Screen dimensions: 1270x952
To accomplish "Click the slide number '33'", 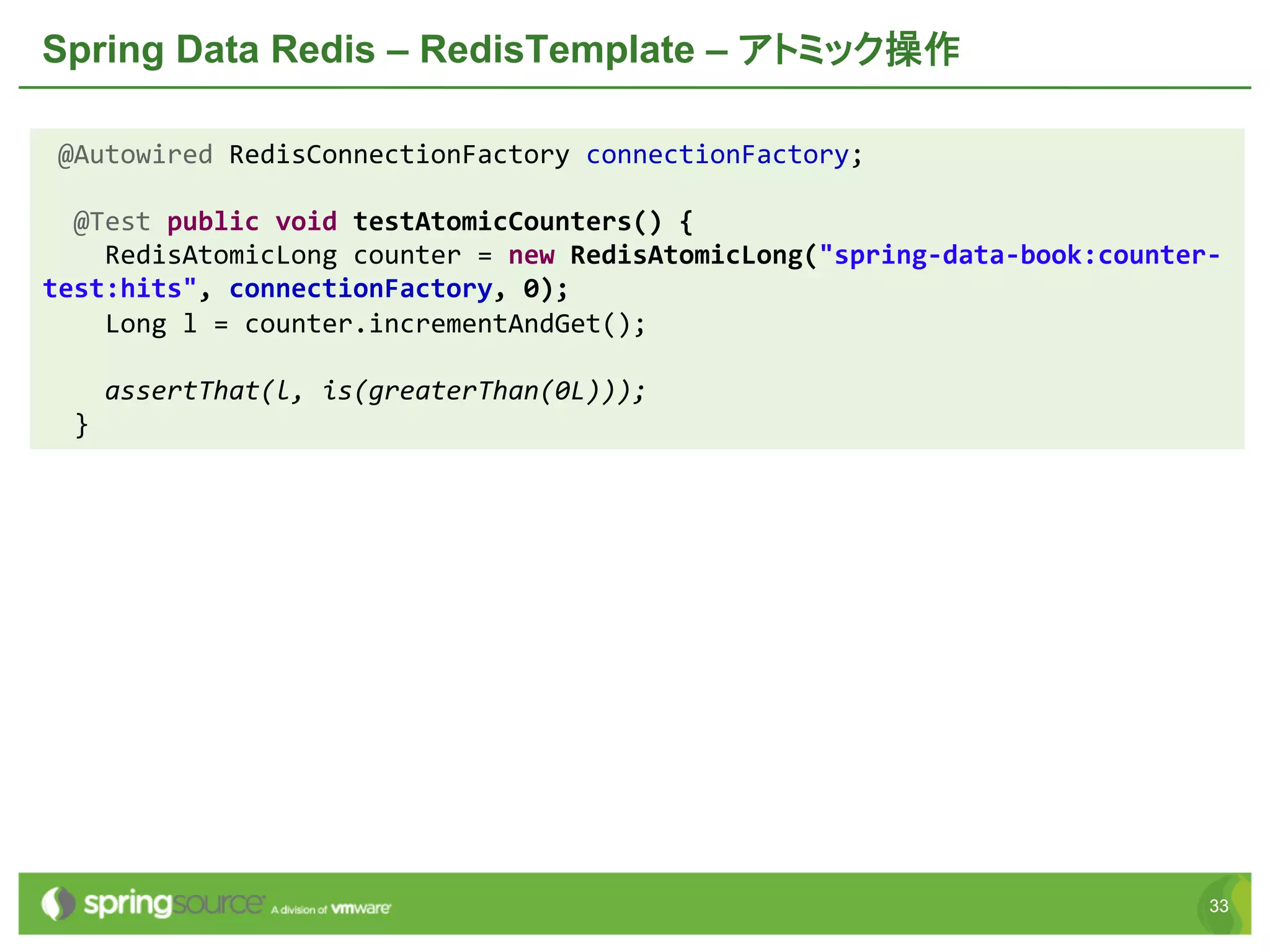I will point(1219,906).
